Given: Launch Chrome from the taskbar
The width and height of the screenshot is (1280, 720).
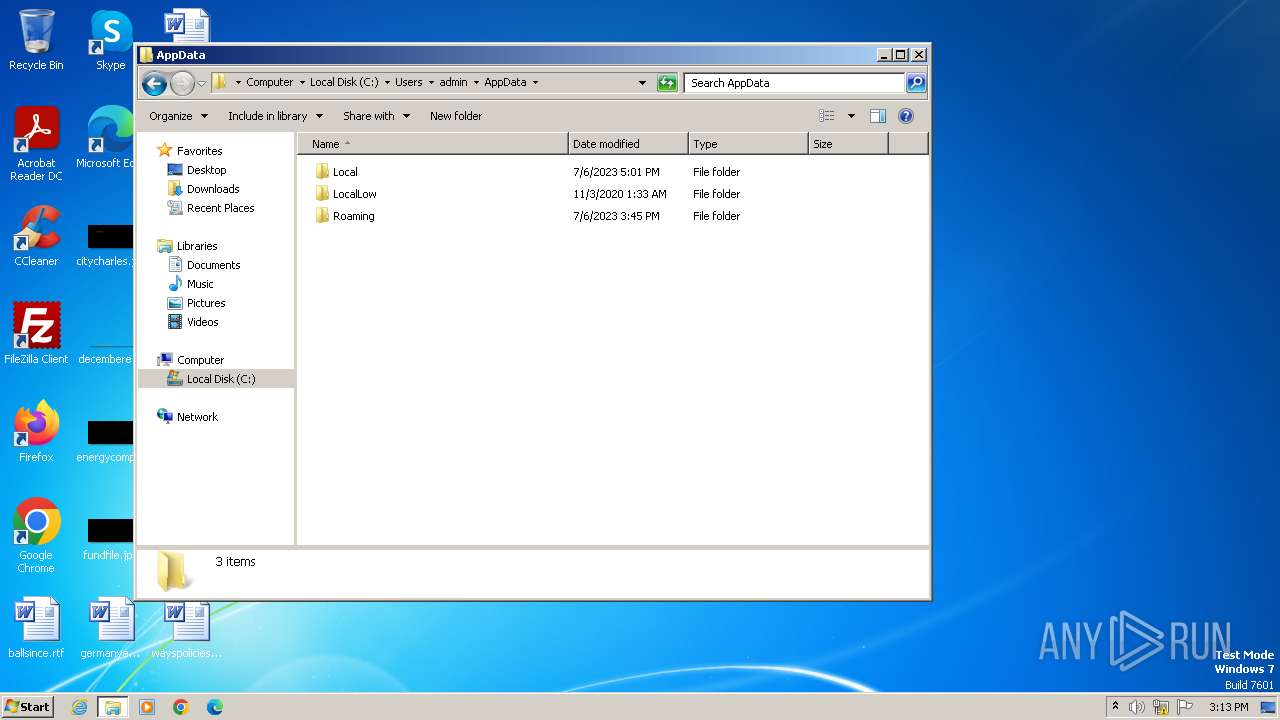Looking at the screenshot, I should [181, 707].
